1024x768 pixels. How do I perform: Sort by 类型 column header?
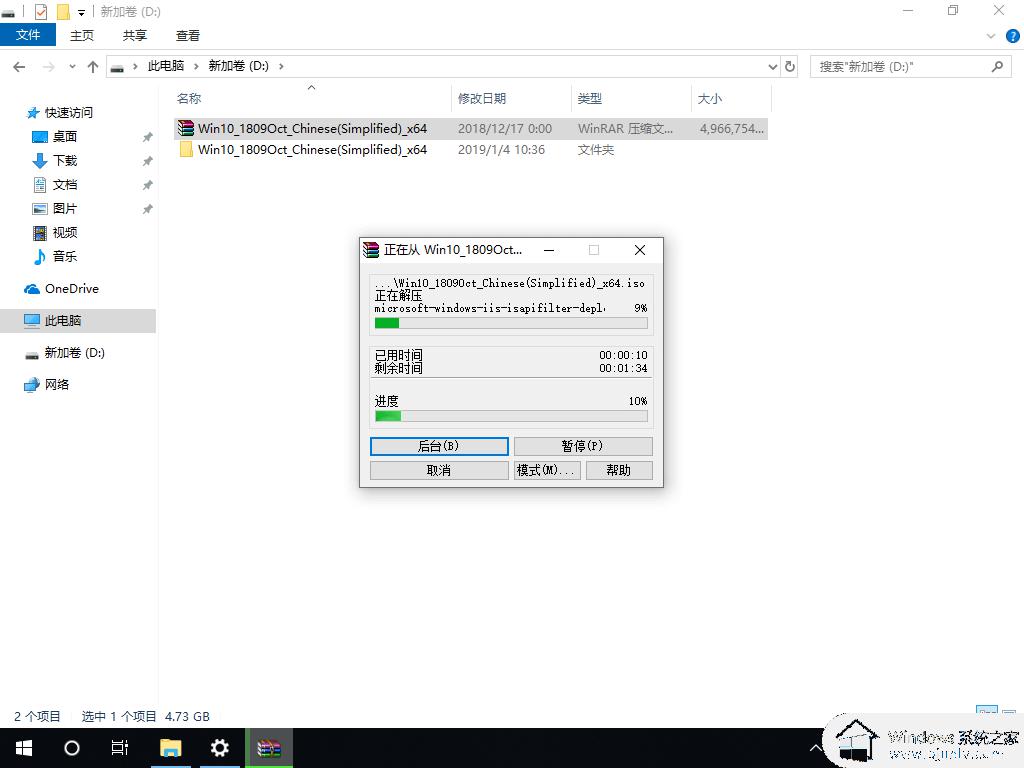click(590, 99)
